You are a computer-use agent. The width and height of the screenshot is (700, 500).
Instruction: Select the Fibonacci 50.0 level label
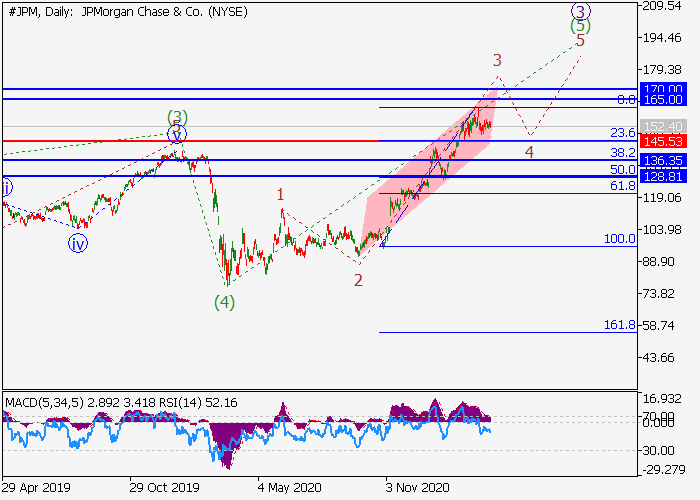(623, 170)
